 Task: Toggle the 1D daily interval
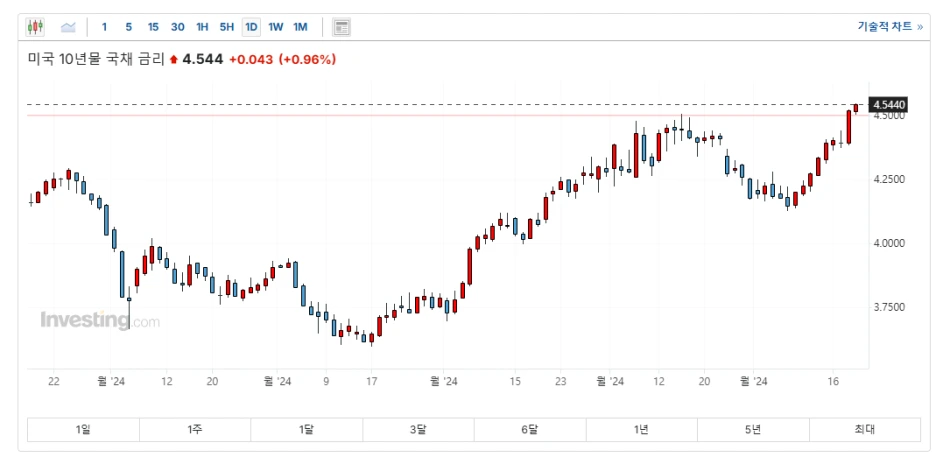click(x=251, y=27)
